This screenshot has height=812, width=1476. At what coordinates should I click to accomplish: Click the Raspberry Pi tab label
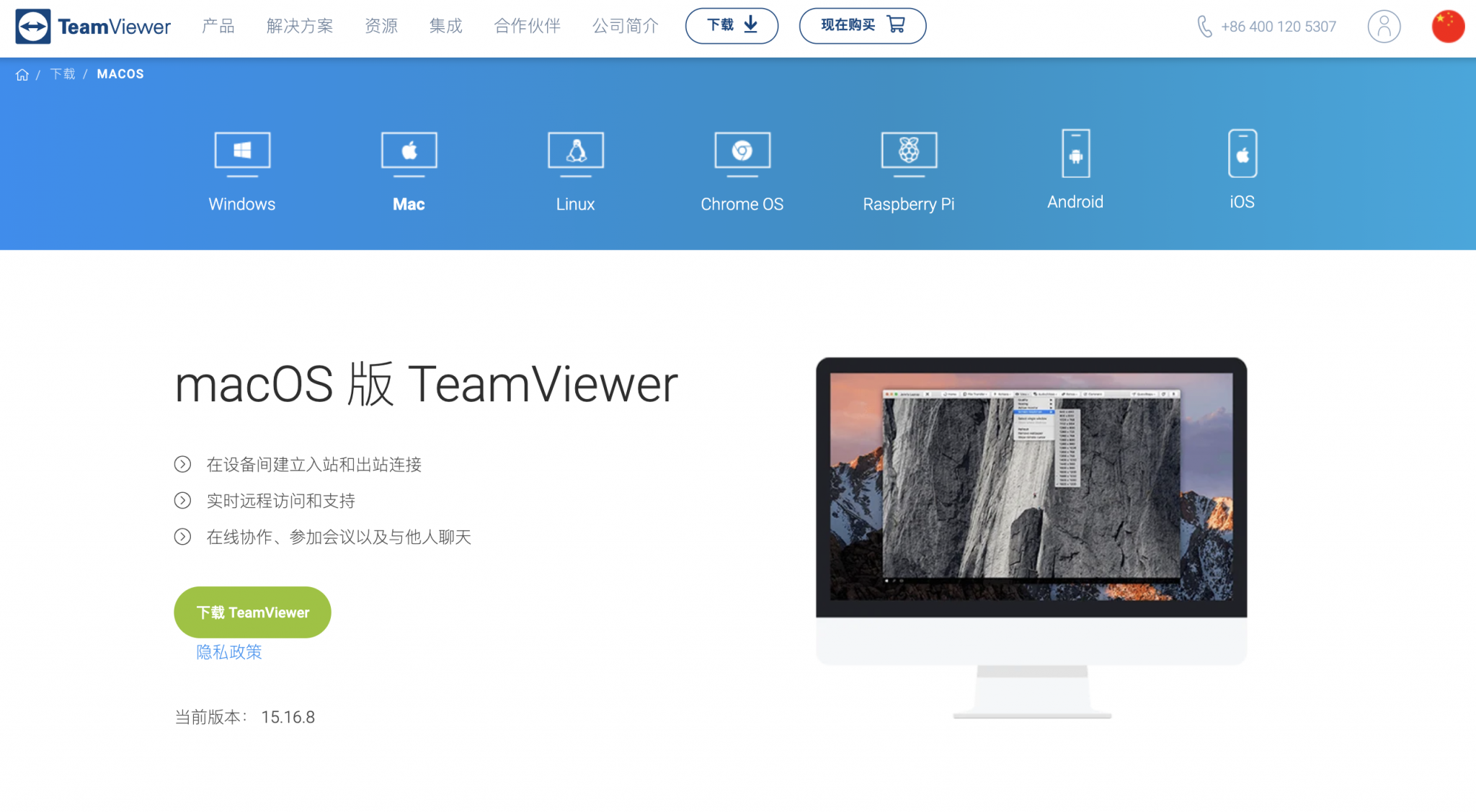coord(909,205)
